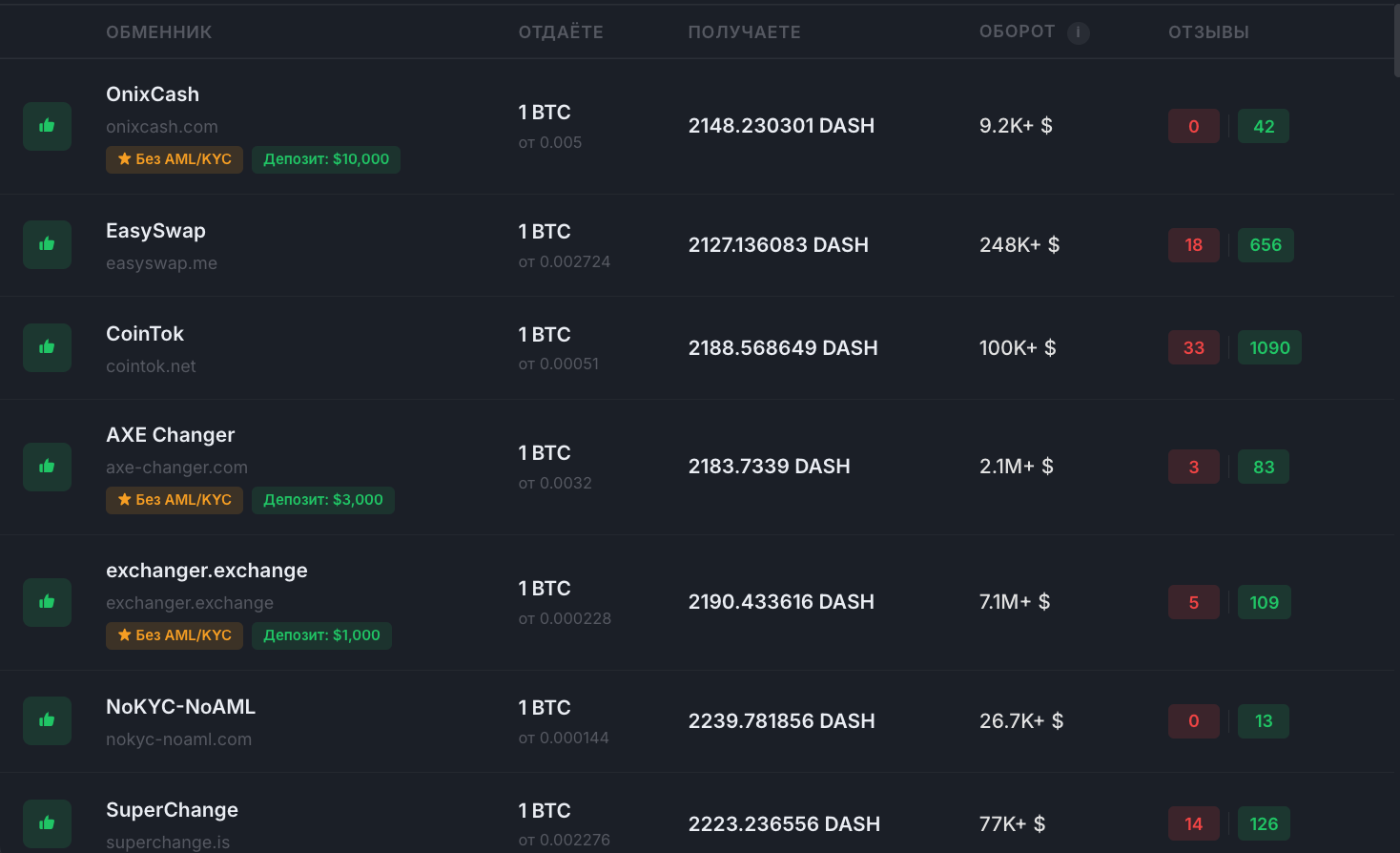Click the ОТЗЫВЫ column header
The image size is (1400, 853).
pyautogui.click(x=1208, y=32)
